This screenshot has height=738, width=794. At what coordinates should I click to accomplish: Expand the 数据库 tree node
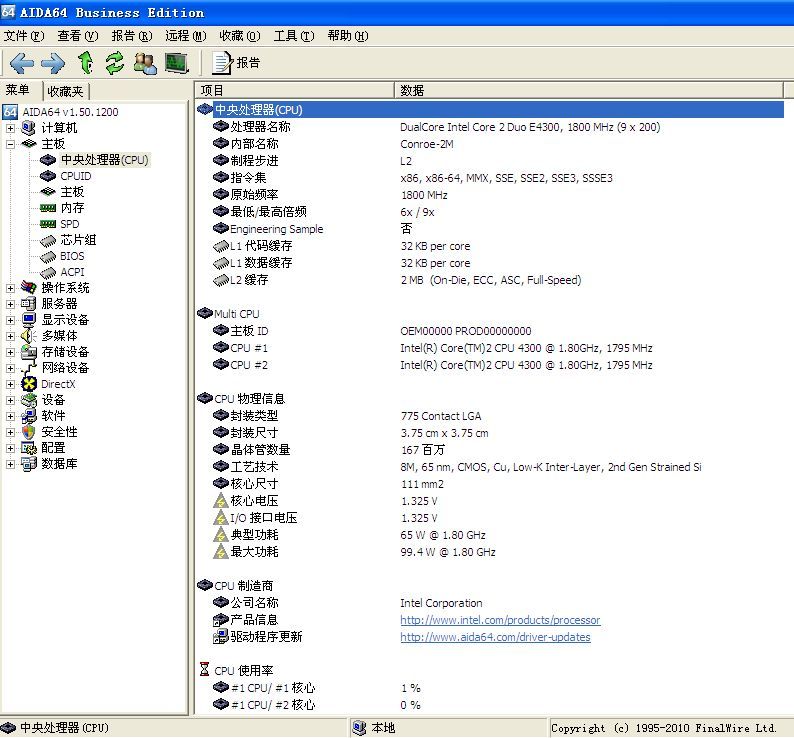click(x=10, y=464)
